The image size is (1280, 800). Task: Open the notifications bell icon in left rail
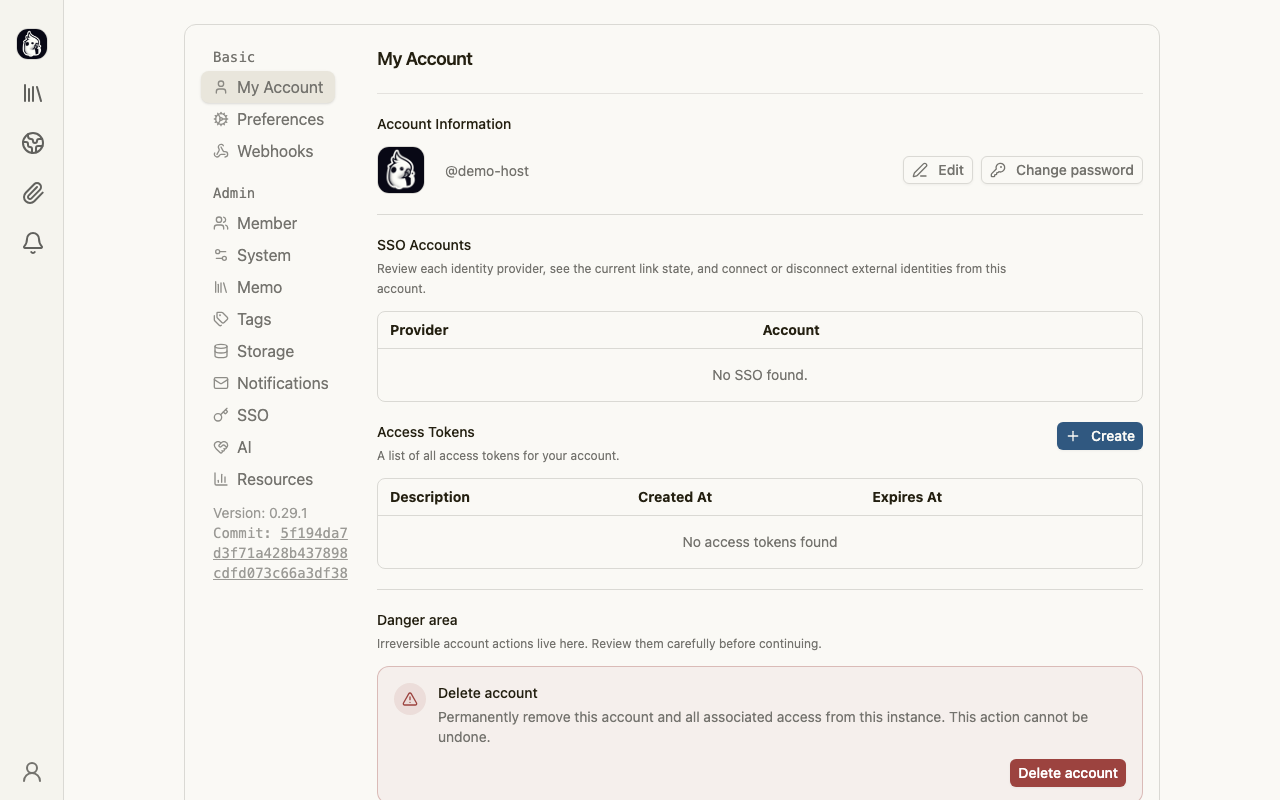pos(32,243)
